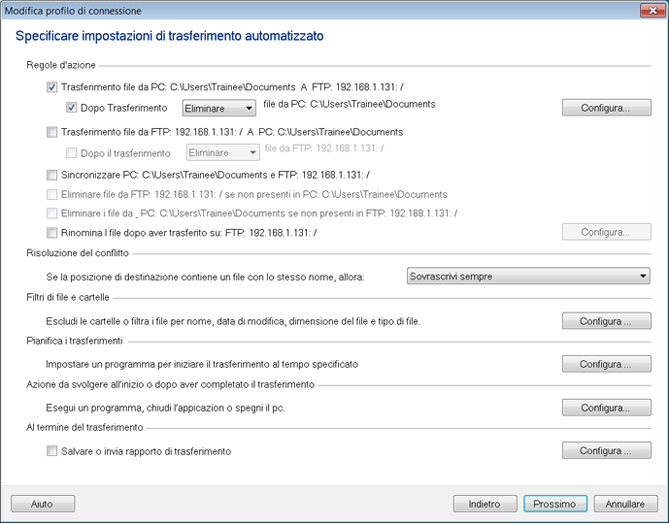
Task: Enable 'Salvare o invia rapporto di trasferimento'
Action: tap(52, 451)
